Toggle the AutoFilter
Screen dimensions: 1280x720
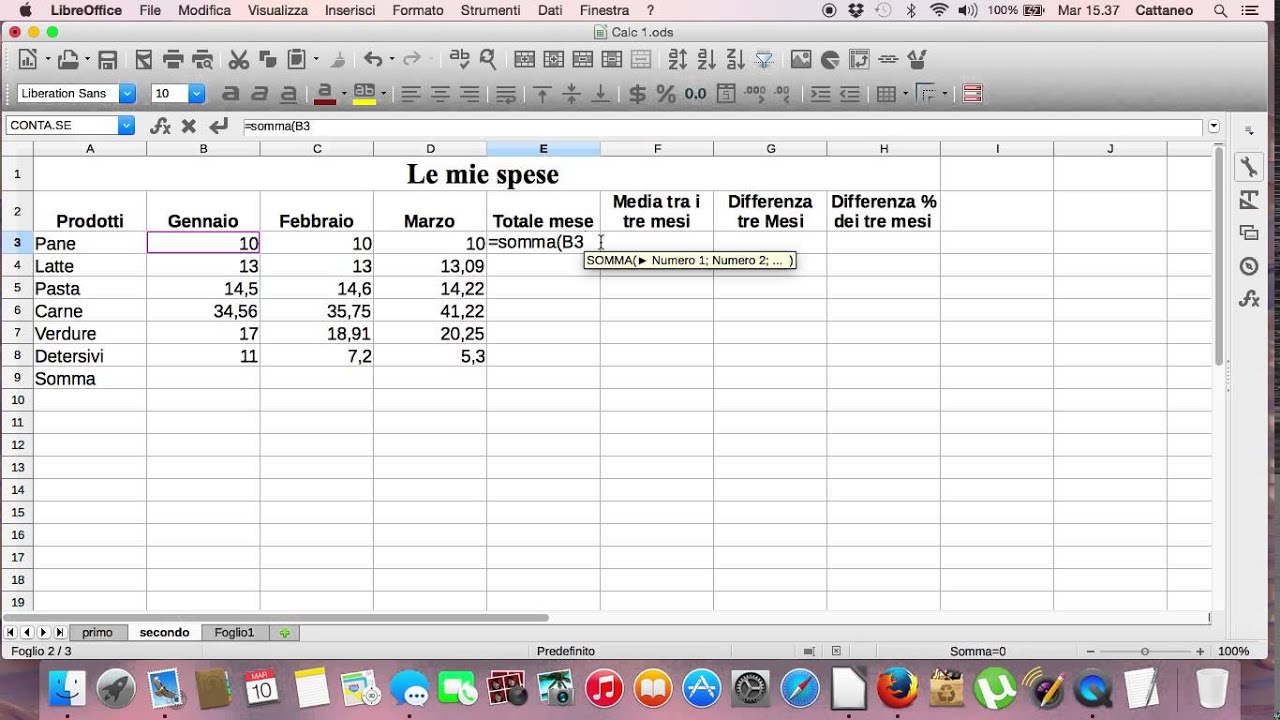coord(764,60)
